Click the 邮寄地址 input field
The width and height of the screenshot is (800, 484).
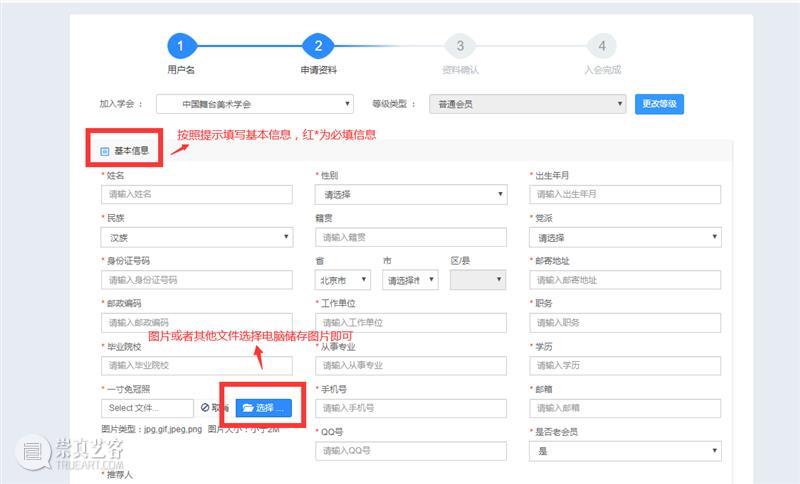point(625,280)
